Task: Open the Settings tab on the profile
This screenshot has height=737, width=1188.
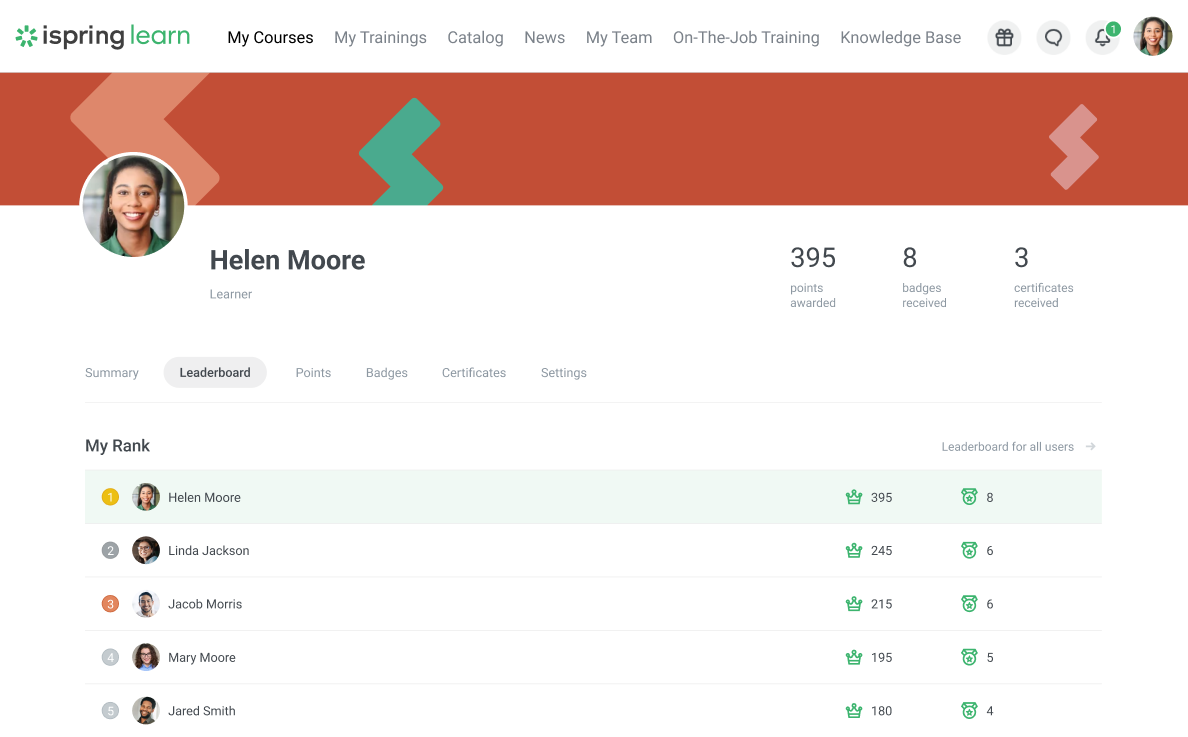Action: pos(563,372)
